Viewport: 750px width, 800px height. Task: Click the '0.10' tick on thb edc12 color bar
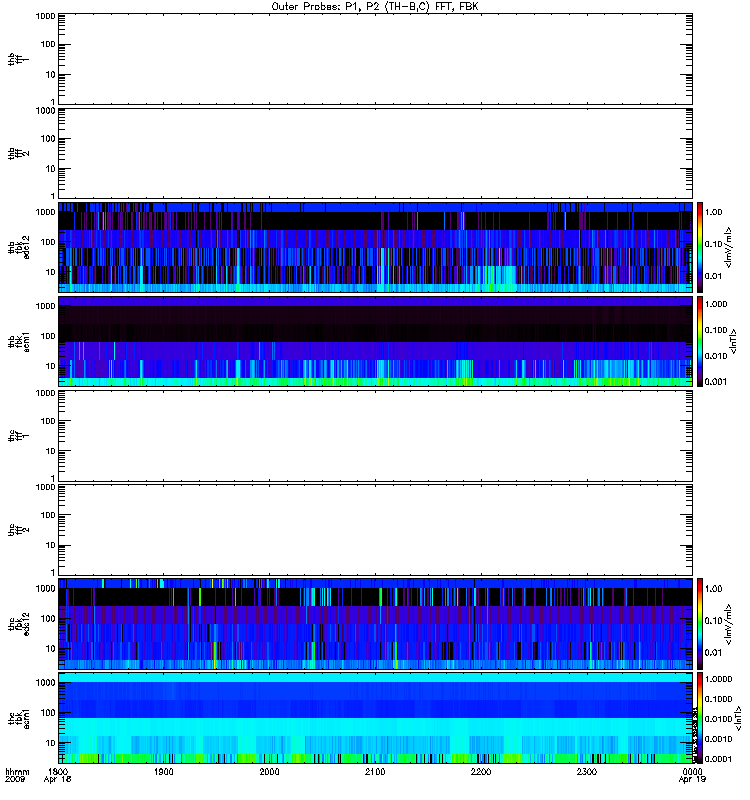[713, 244]
